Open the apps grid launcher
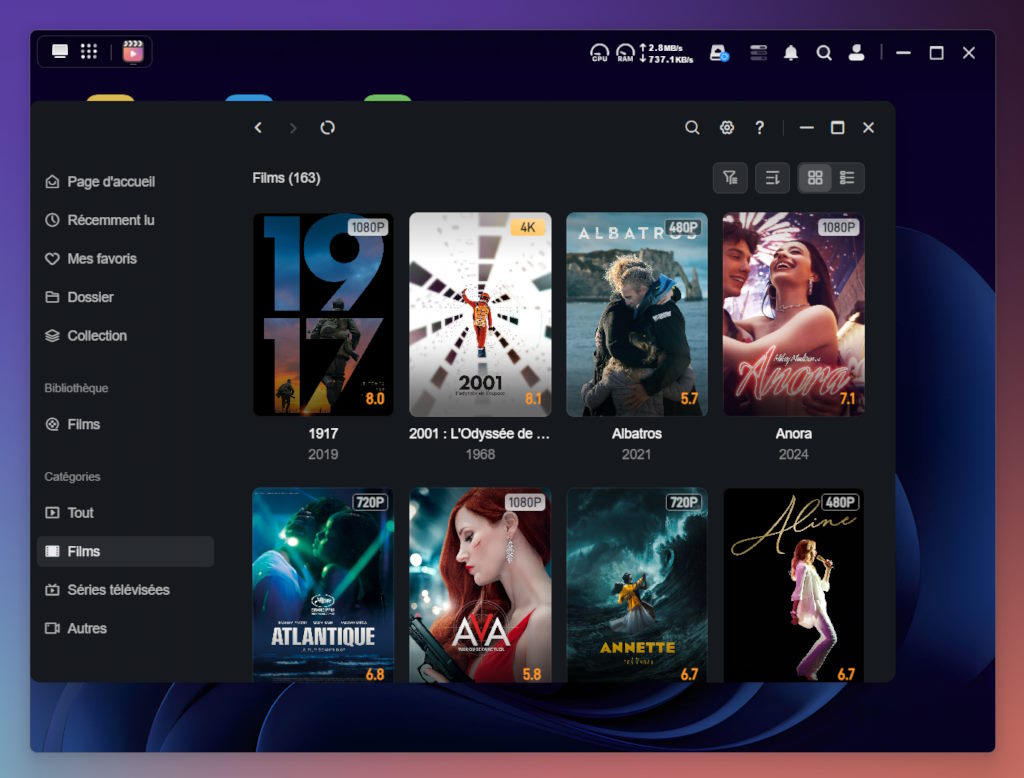 click(89, 52)
